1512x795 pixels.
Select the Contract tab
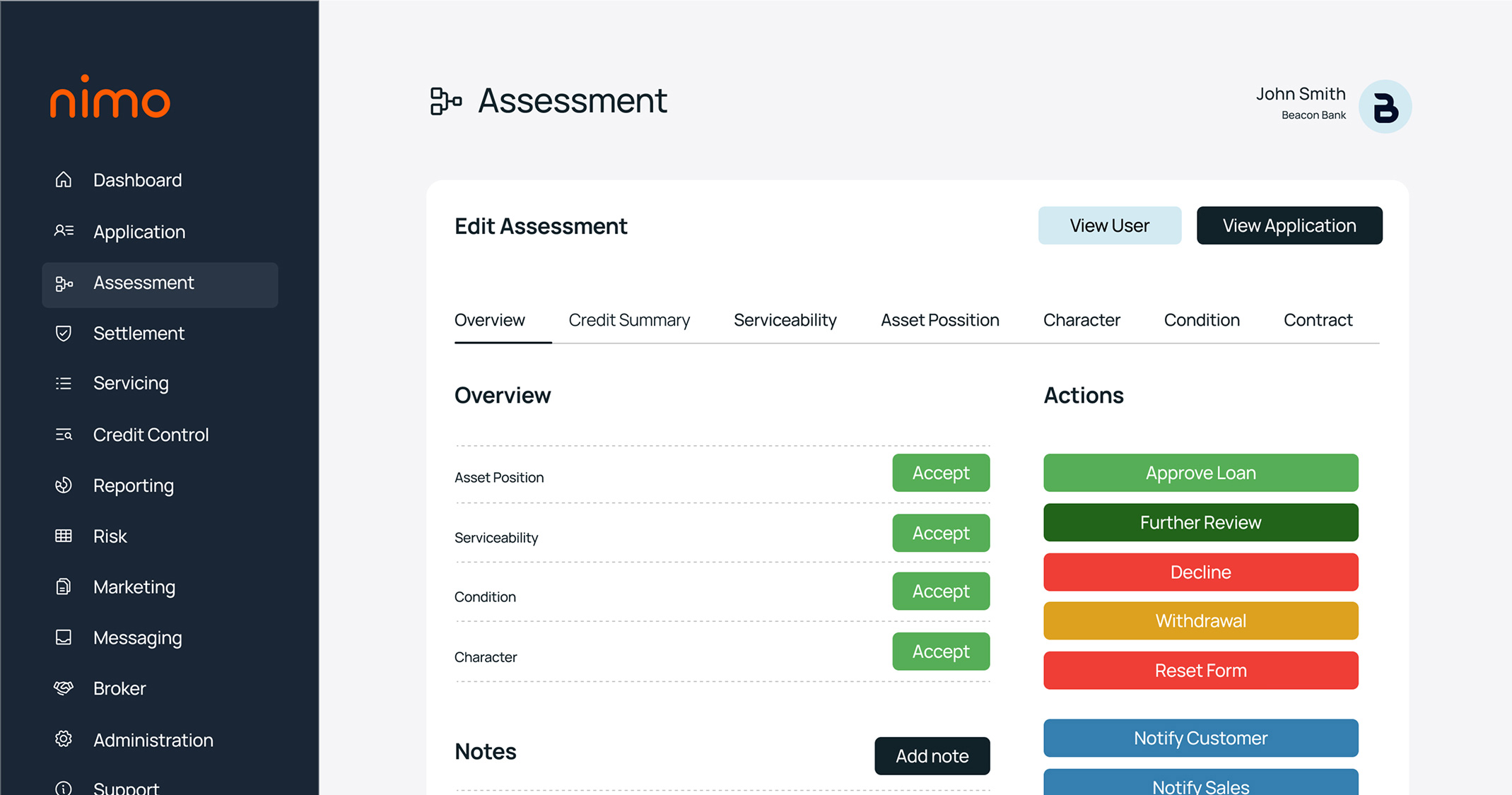pyautogui.click(x=1318, y=320)
